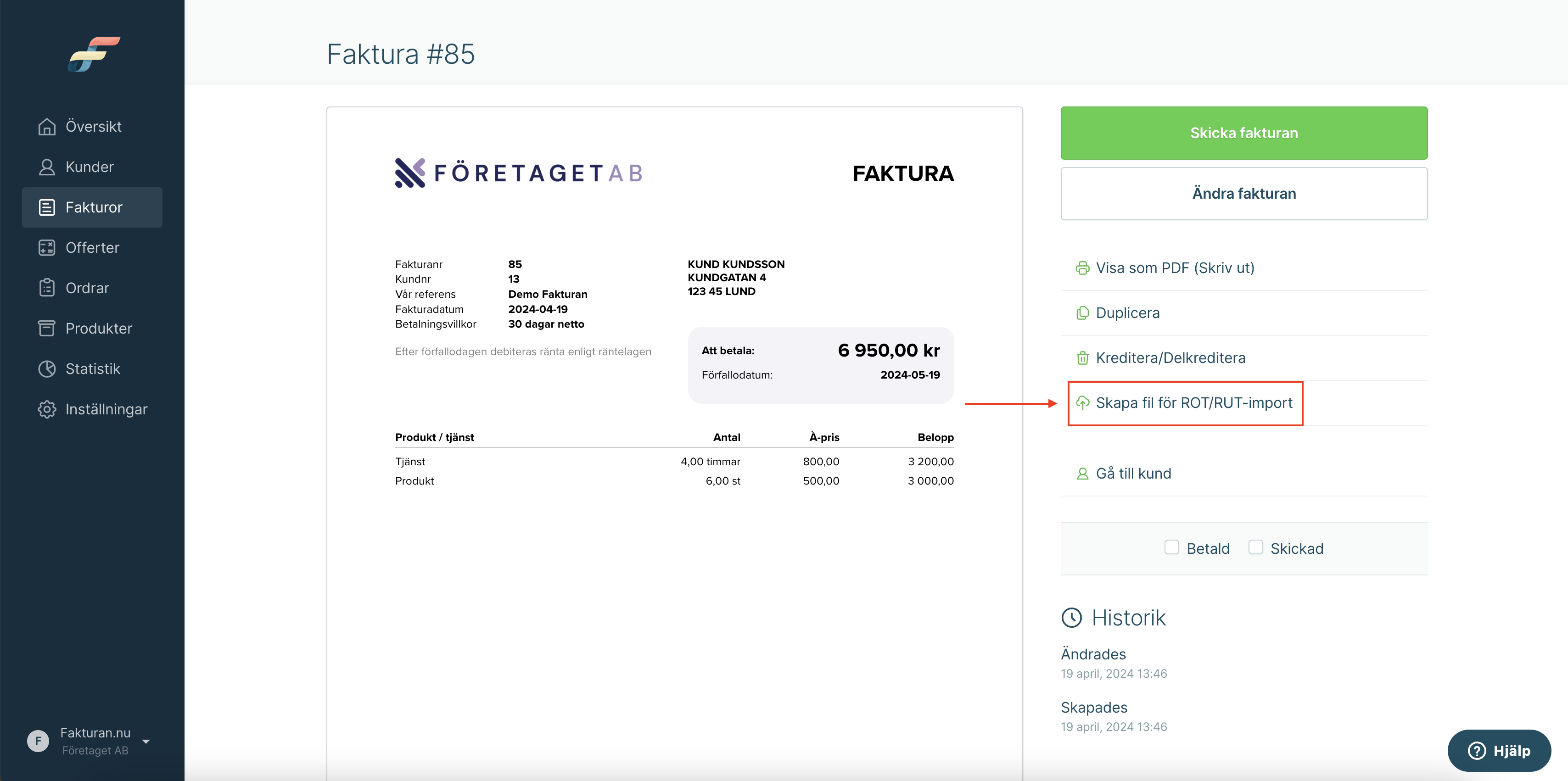Click the KUND KUNDSSON customer name
The height and width of the screenshot is (781, 1568).
tap(736, 264)
